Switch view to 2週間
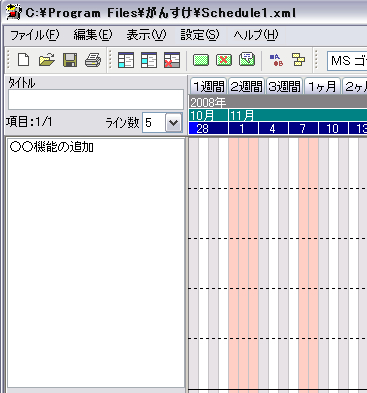The width and height of the screenshot is (367, 393). tap(246, 86)
